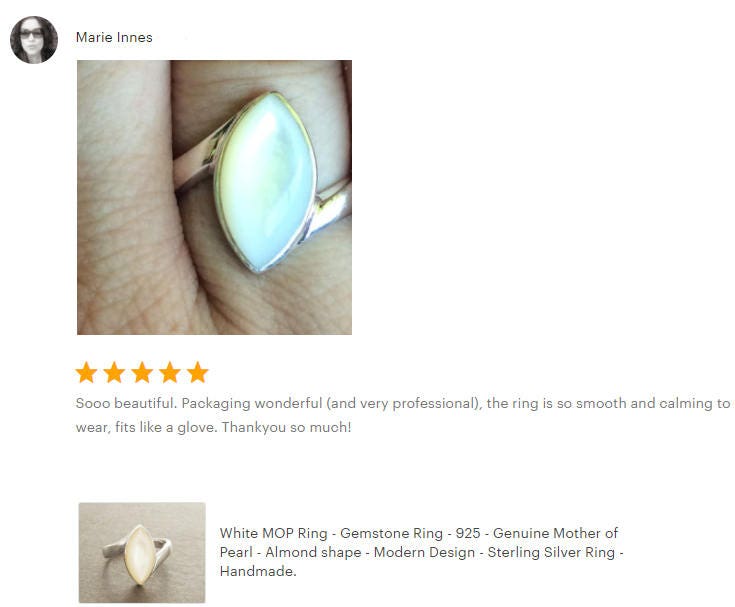Click Marie Innes' round profile avatar
This screenshot has width=735, height=607.
34,40
